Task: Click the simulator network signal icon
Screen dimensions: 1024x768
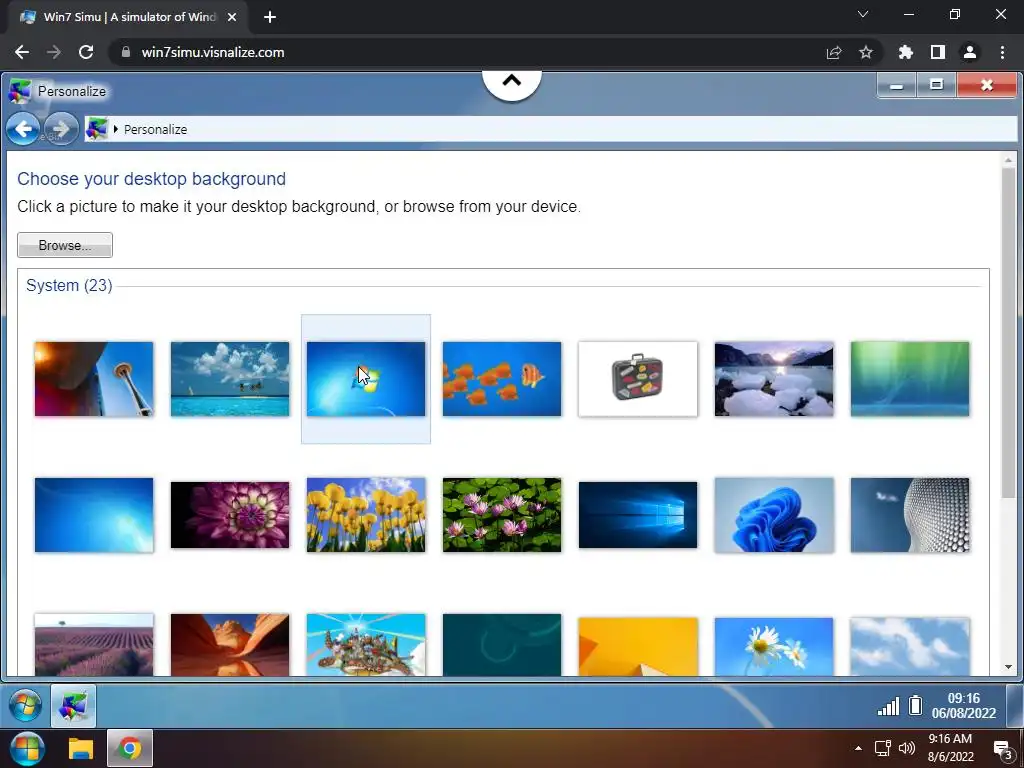Action: 888,706
